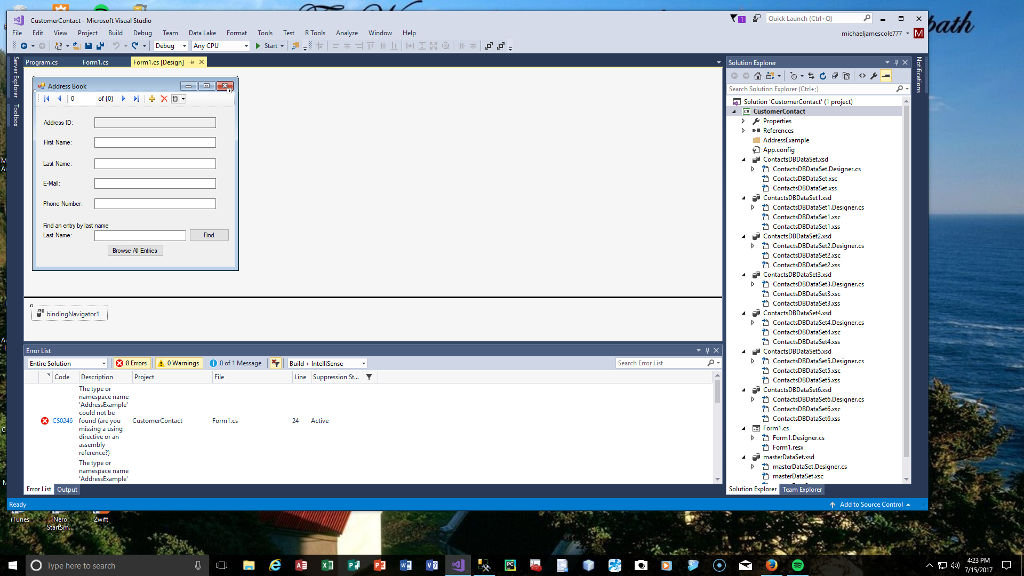Click the notification flag in title bar
This screenshot has height=576, width=1024.
click(737, 18)
